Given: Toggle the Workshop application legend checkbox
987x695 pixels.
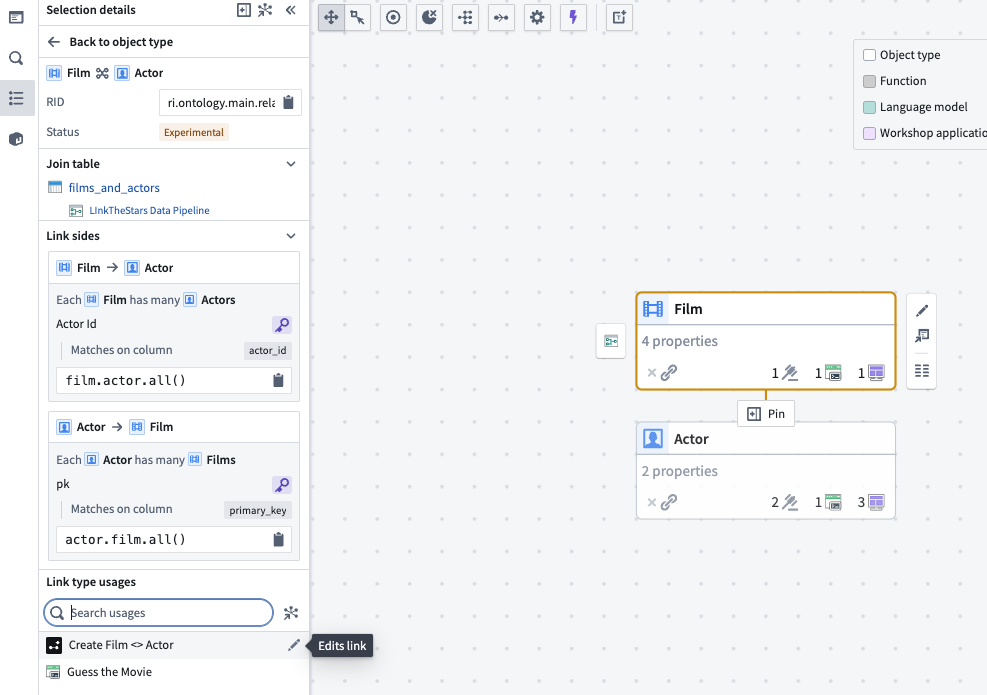Looking at the screenshot, I should [x=868, y=133].
